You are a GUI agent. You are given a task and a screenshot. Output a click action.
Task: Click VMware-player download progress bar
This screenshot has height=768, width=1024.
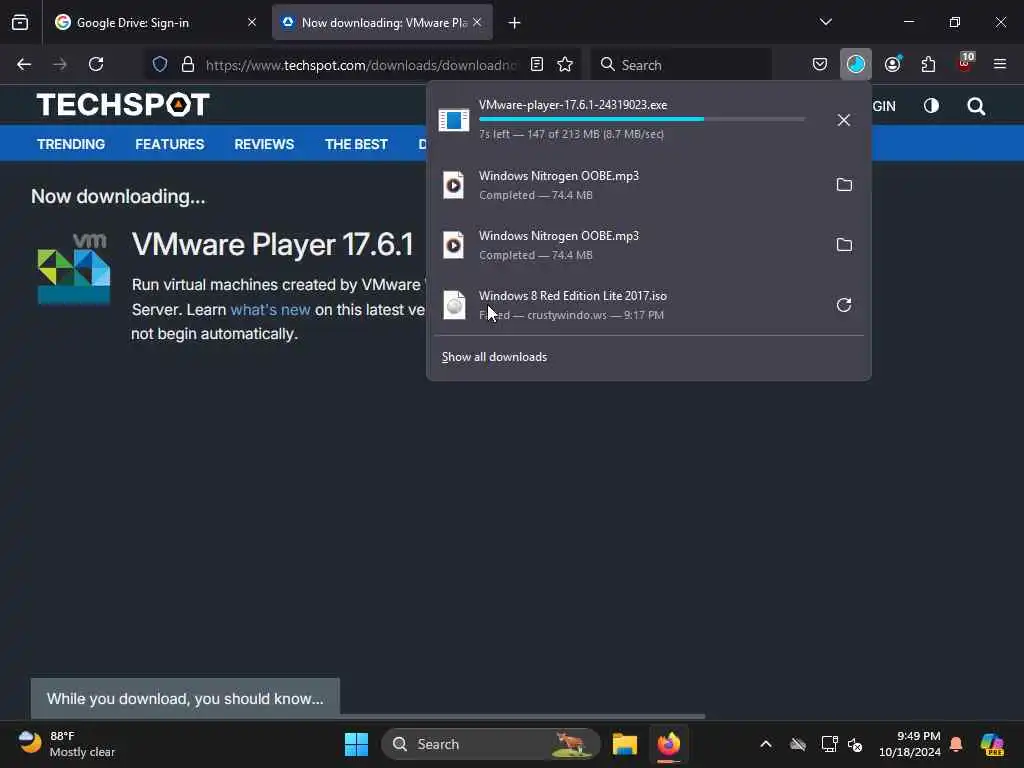coord(641,119)
